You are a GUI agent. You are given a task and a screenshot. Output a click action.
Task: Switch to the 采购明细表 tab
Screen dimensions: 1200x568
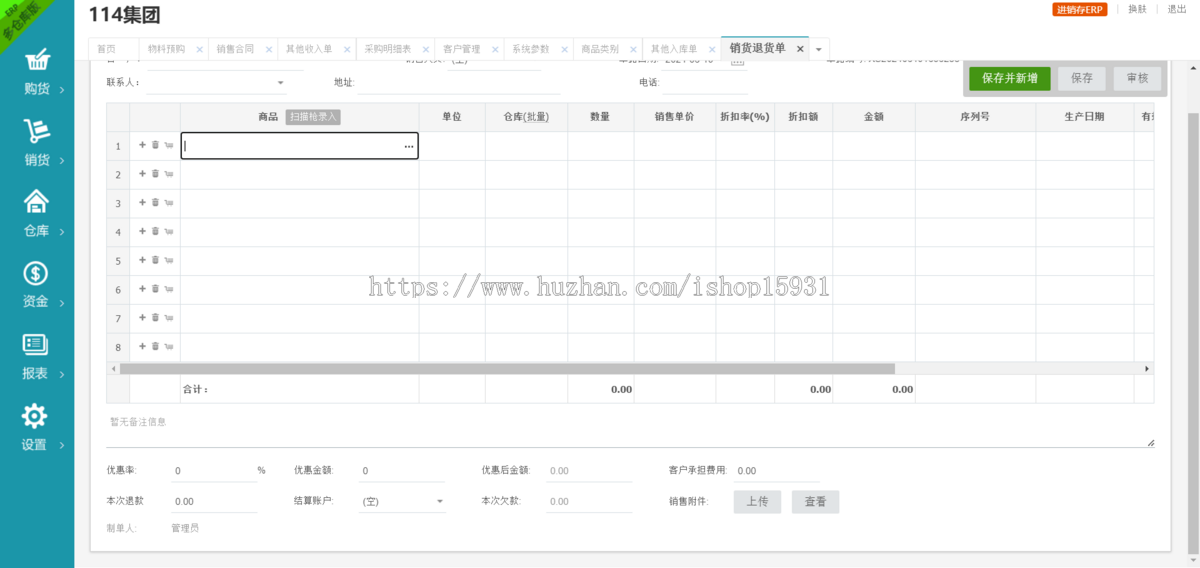point(388,49)
